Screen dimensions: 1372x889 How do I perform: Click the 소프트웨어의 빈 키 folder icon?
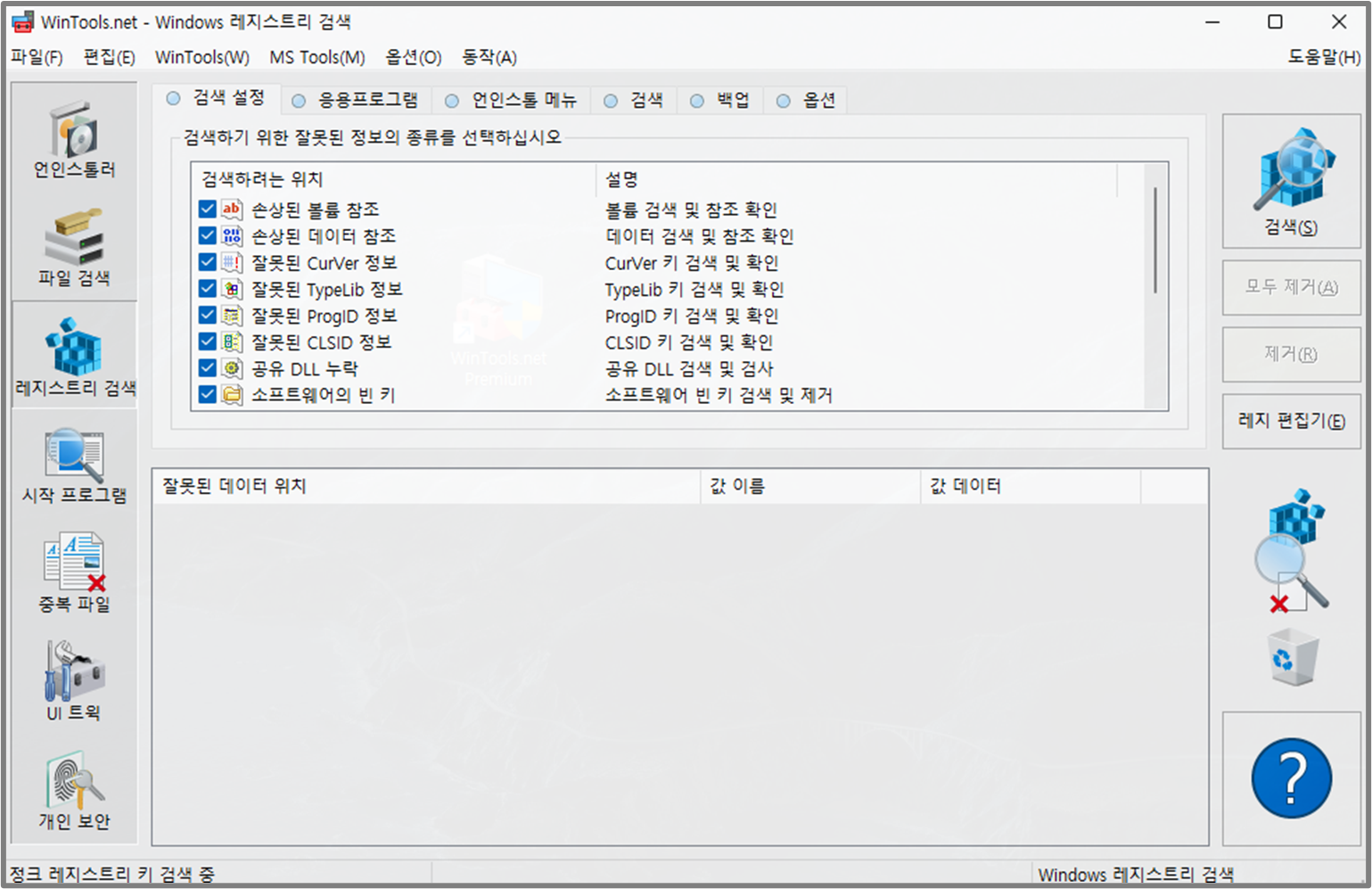232,394
